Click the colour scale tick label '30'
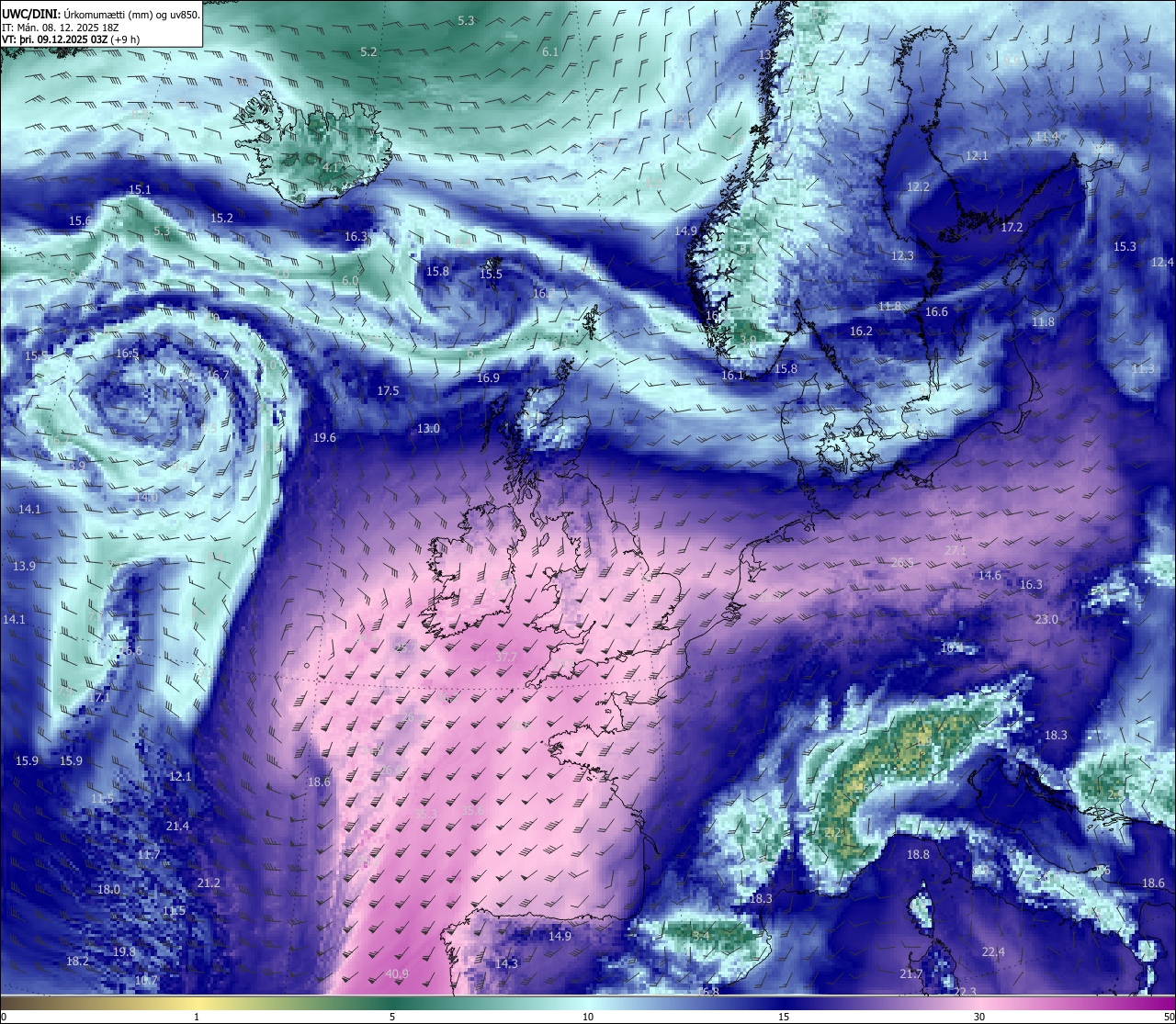1176x1024 pixels. tap(979, 1017)
